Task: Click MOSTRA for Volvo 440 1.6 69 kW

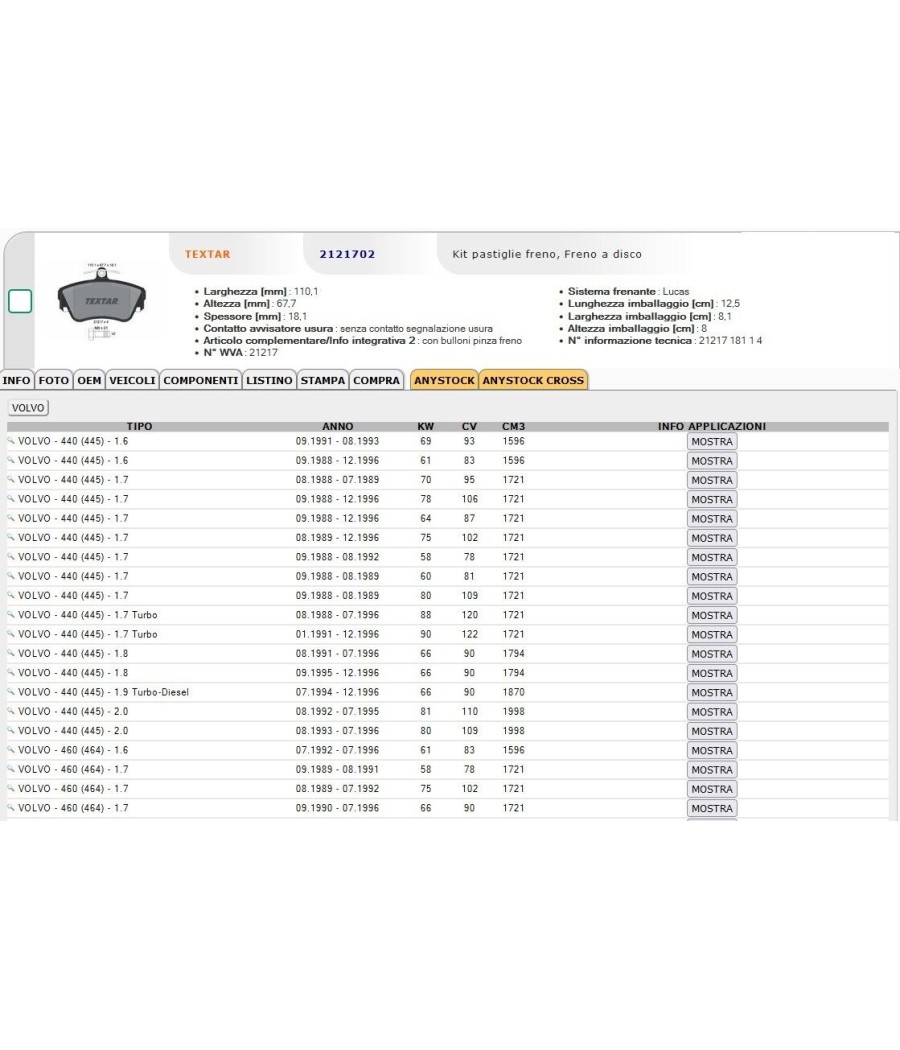Action: [712, 441]
